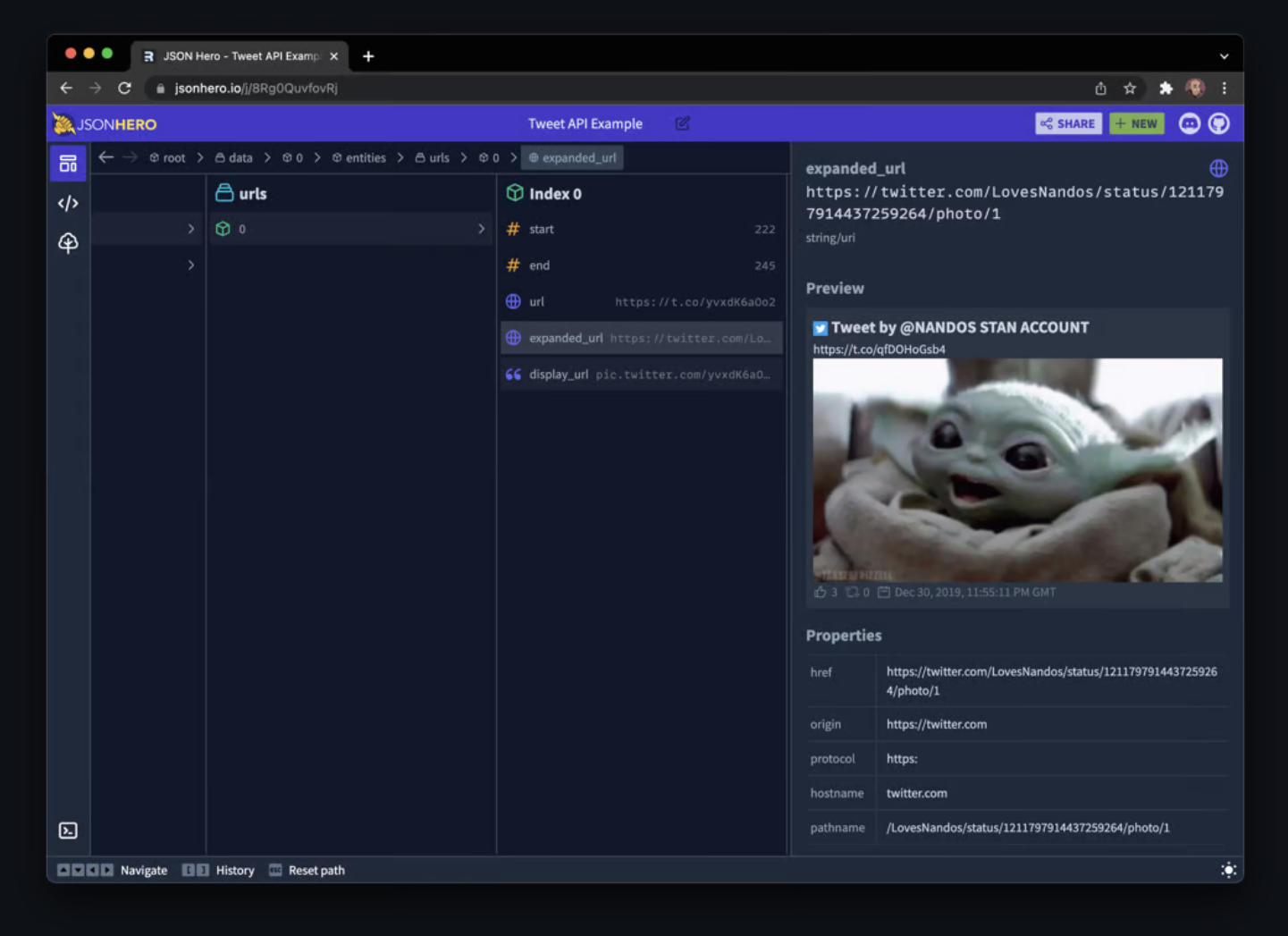Click the Index 0 column header

[x=543, y=193]
